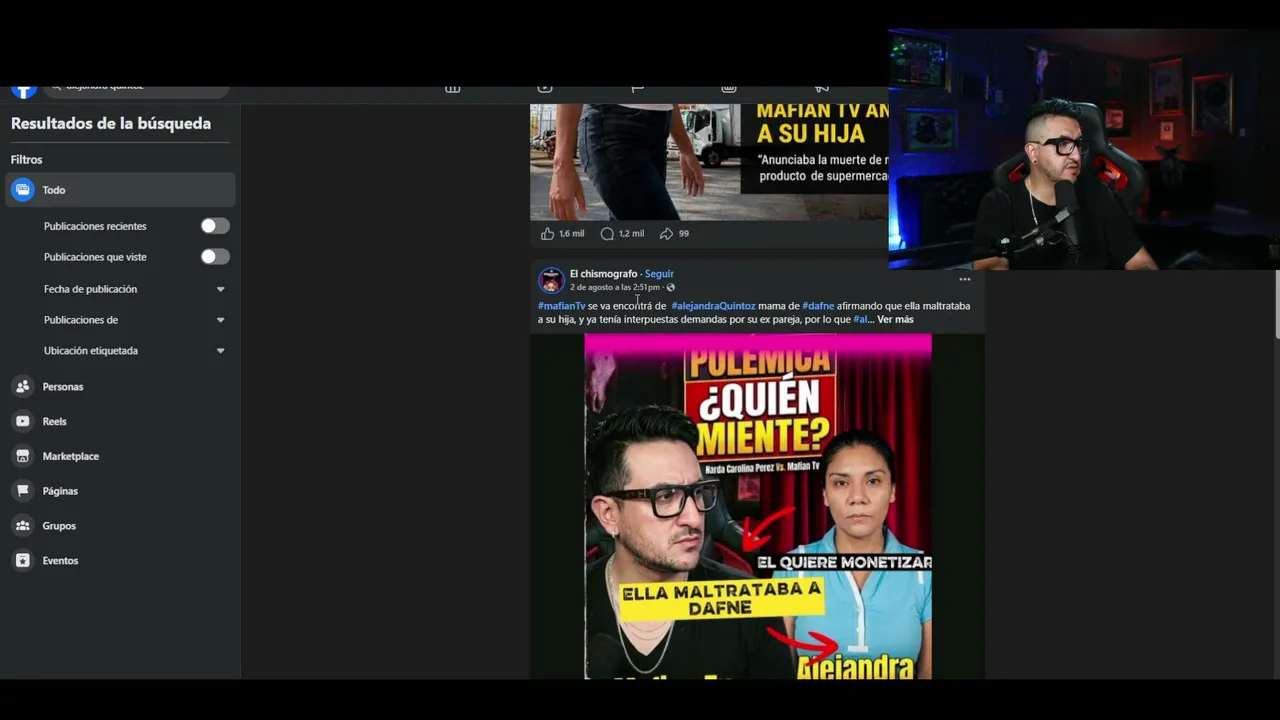Open the #alejandraQuintoz hashtag
Viewport: 1280px width, 720px height.
click(713, 306)
